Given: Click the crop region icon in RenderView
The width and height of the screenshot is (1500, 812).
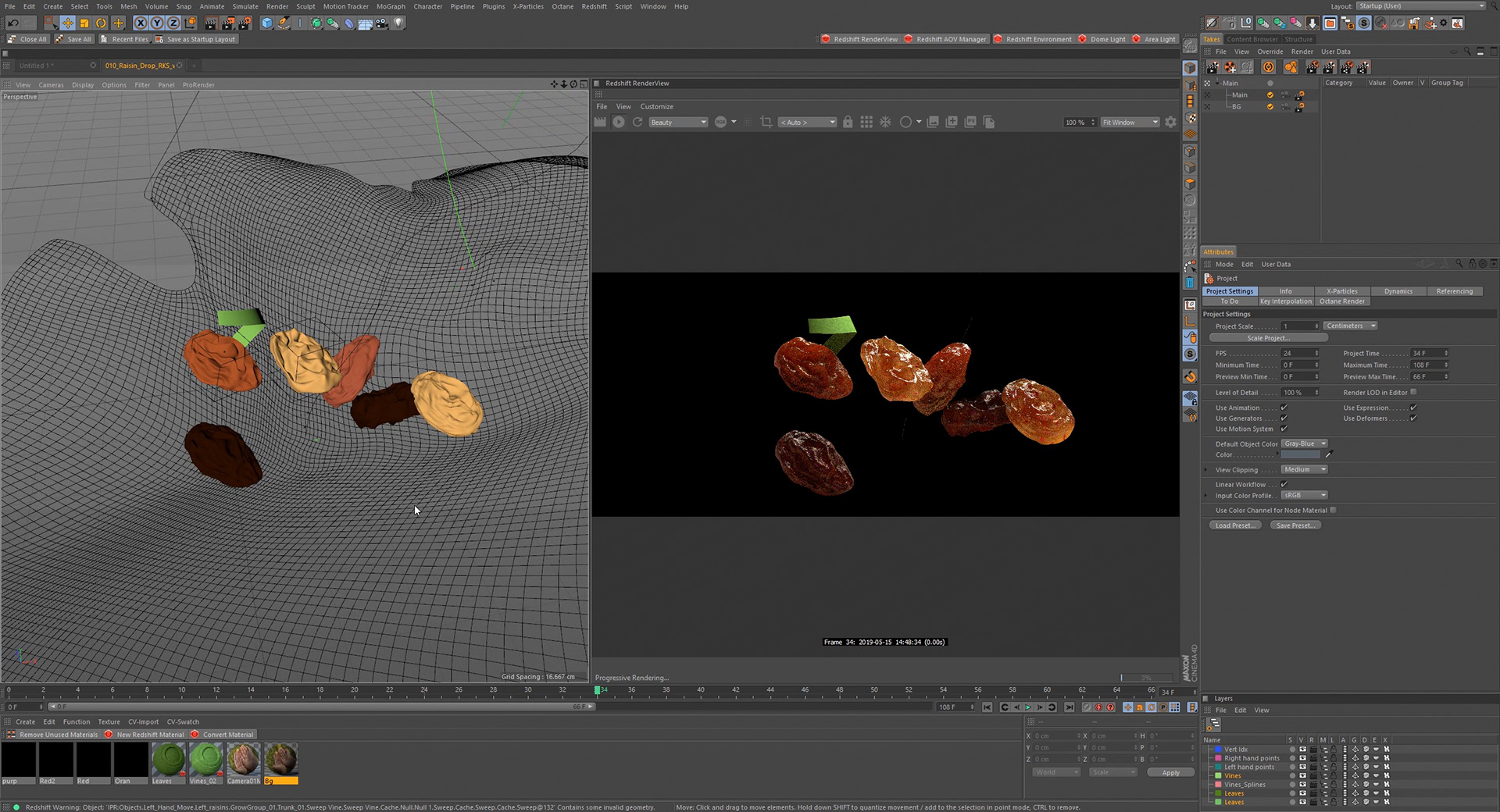Looking at the screenshot, I should pos(766,122).
